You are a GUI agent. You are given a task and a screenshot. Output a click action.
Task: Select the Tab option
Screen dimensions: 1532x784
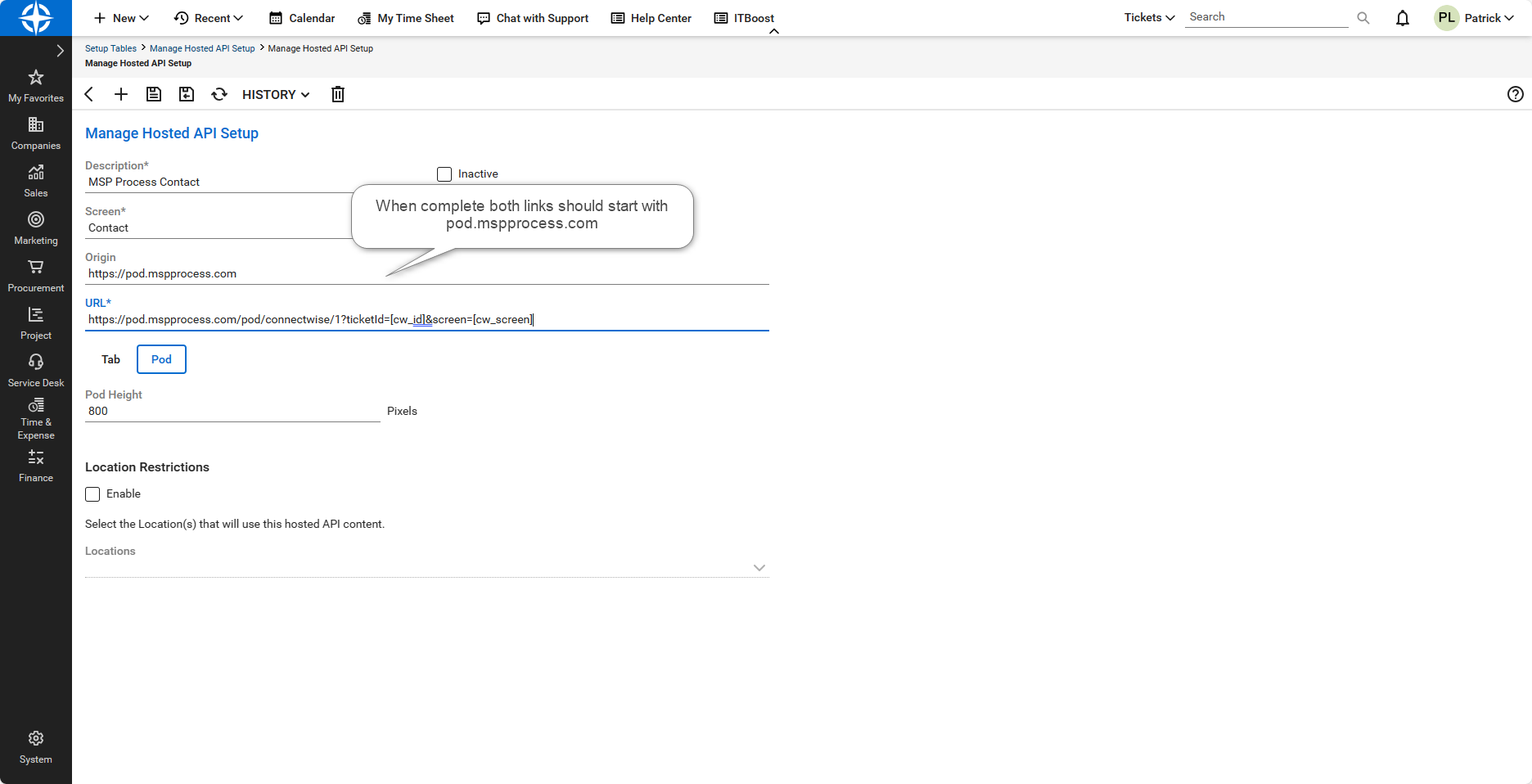click(110, 359)
